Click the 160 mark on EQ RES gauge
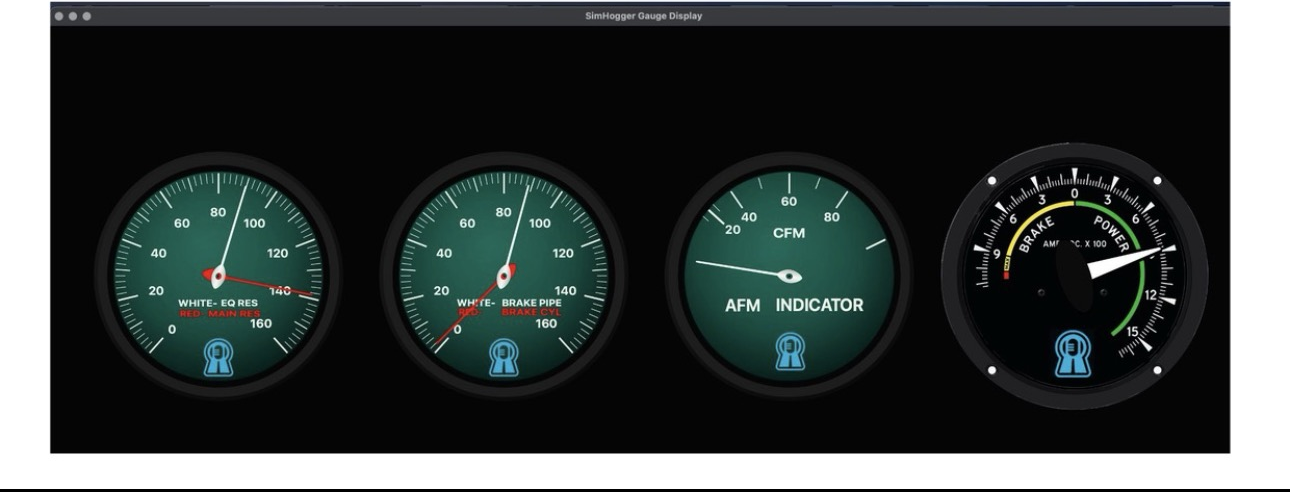 coord(262,324)
